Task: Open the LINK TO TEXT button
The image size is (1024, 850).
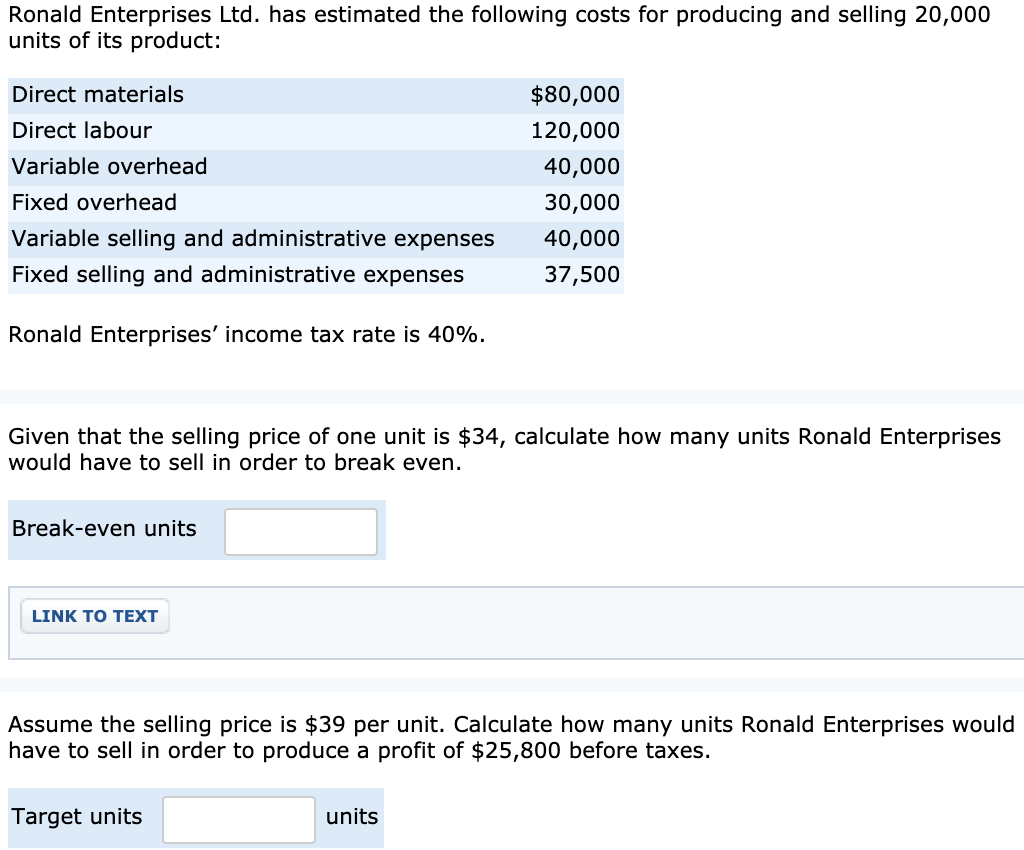Action: point(95,616)
